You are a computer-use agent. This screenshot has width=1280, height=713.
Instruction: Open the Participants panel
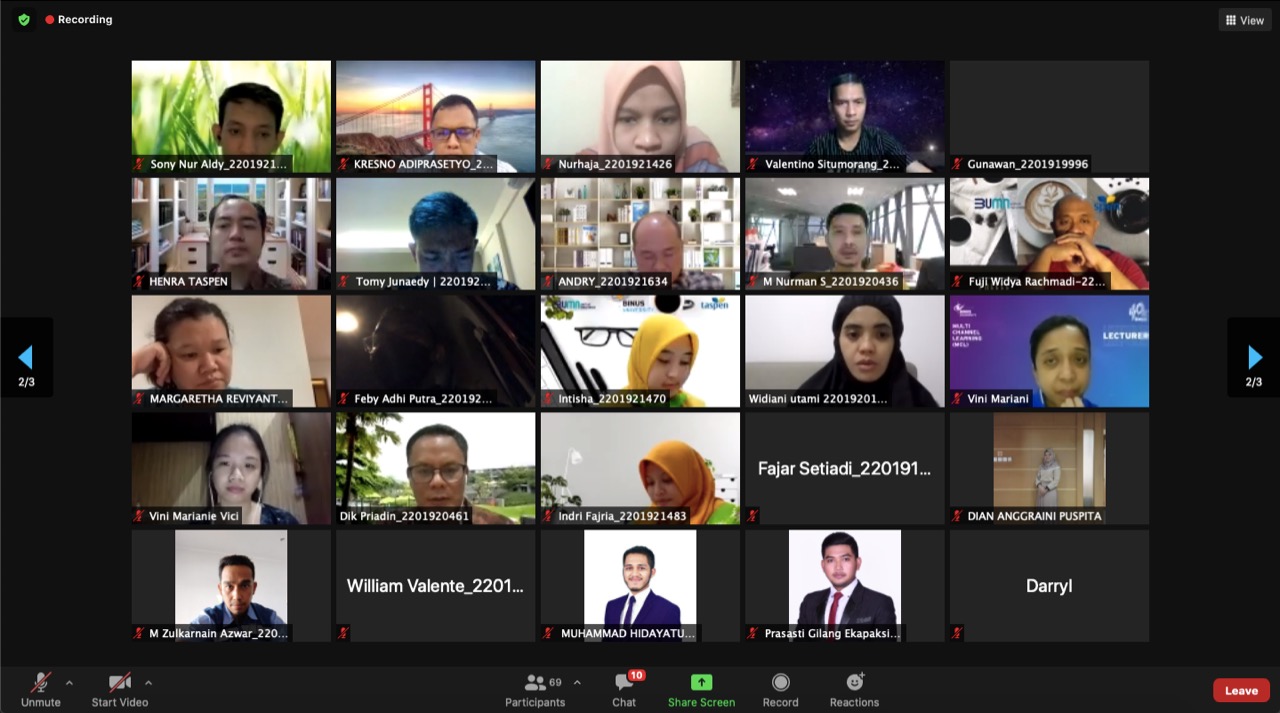click(x=535, y=683)
